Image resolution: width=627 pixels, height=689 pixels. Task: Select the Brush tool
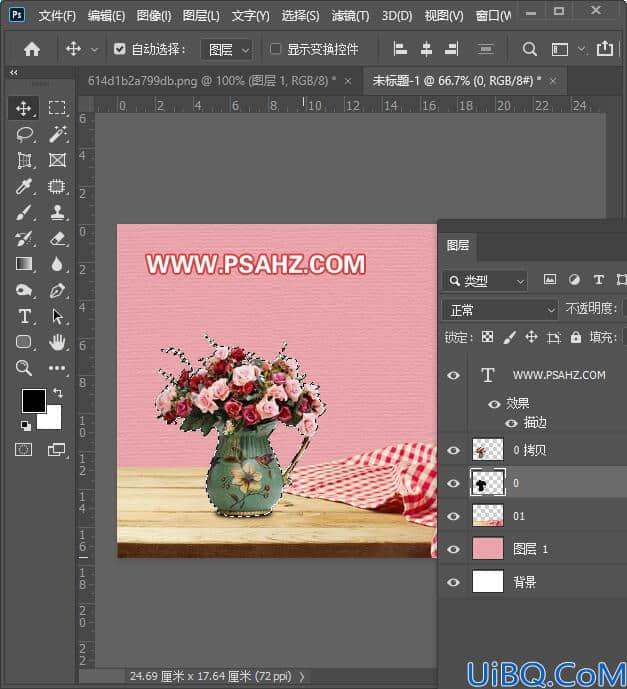[23, 213]
